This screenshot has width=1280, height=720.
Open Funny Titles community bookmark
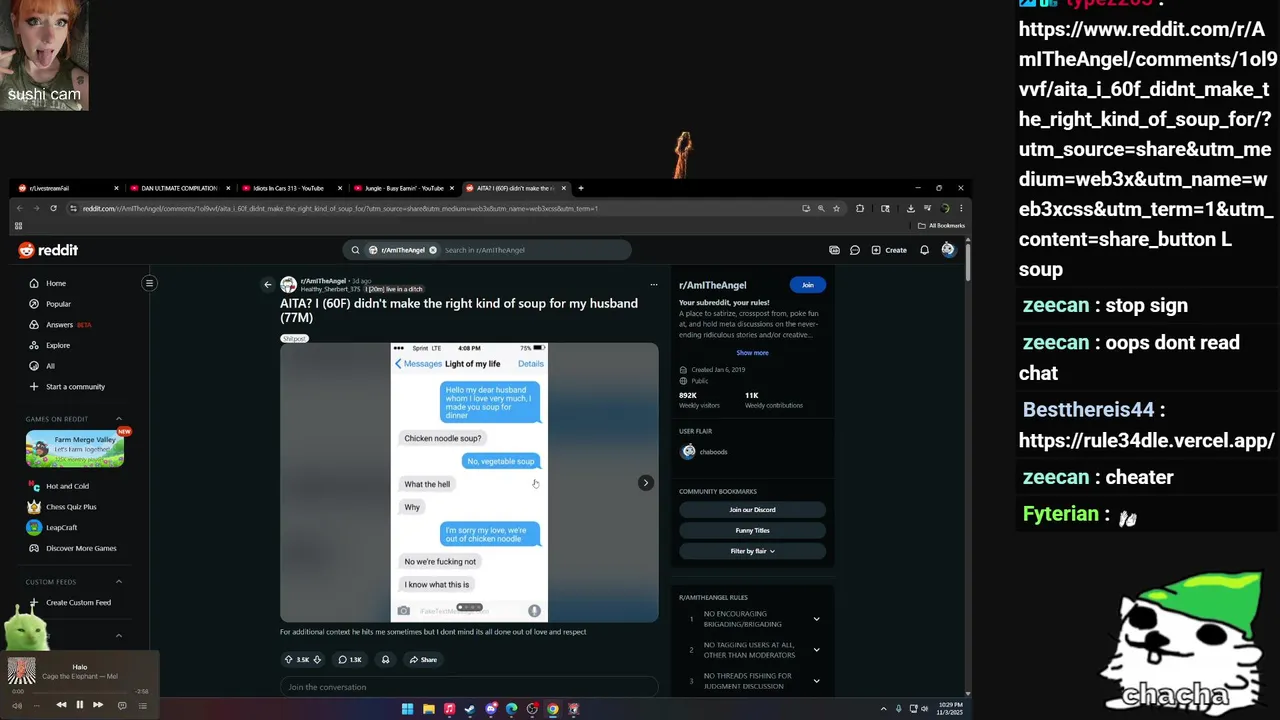752,531
